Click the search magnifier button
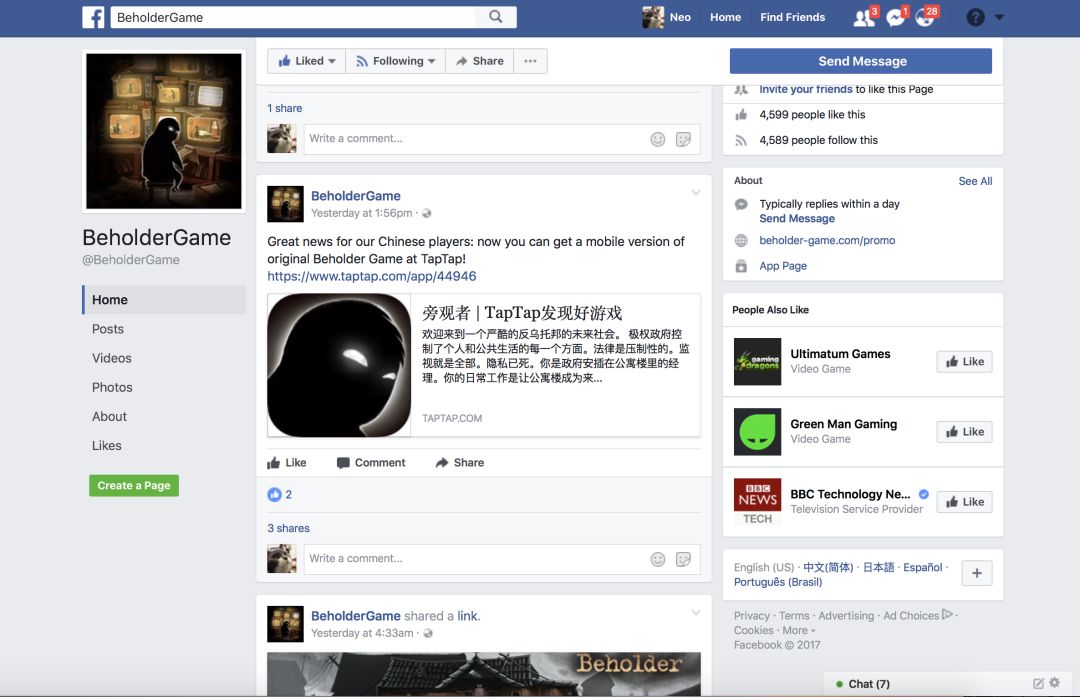The width and height of the screenshot is (1080, 697). coord(495,17)
